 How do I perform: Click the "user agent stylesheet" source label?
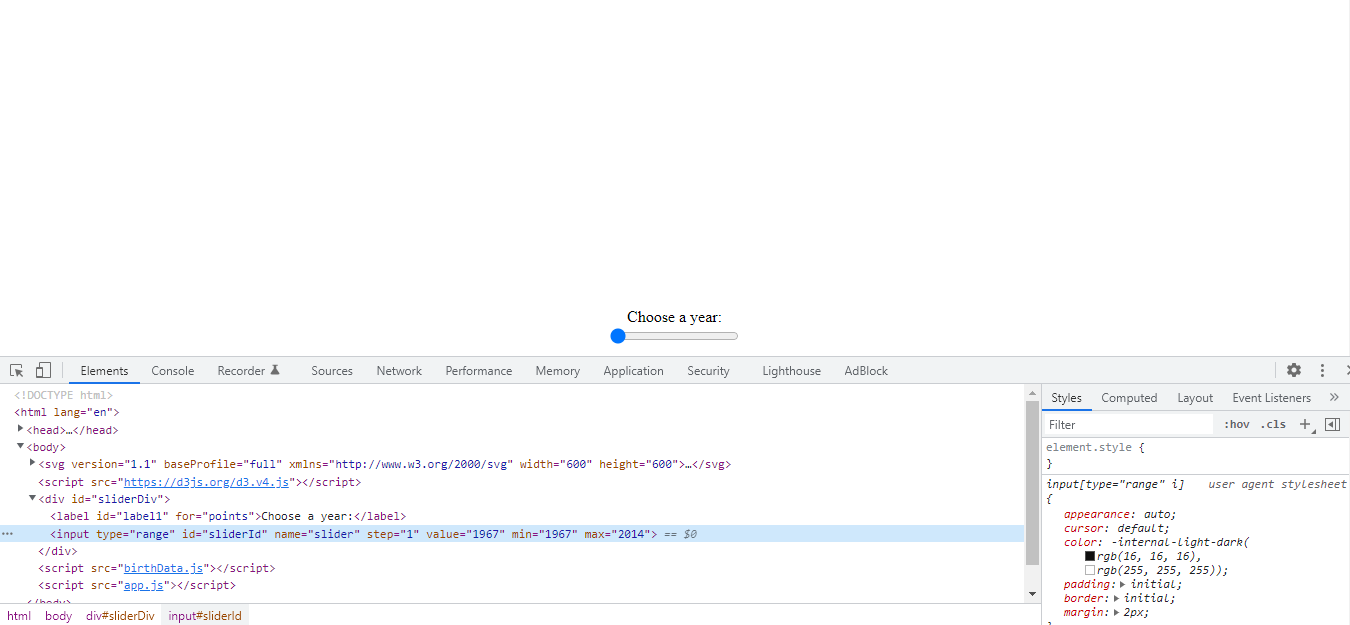1277,484
